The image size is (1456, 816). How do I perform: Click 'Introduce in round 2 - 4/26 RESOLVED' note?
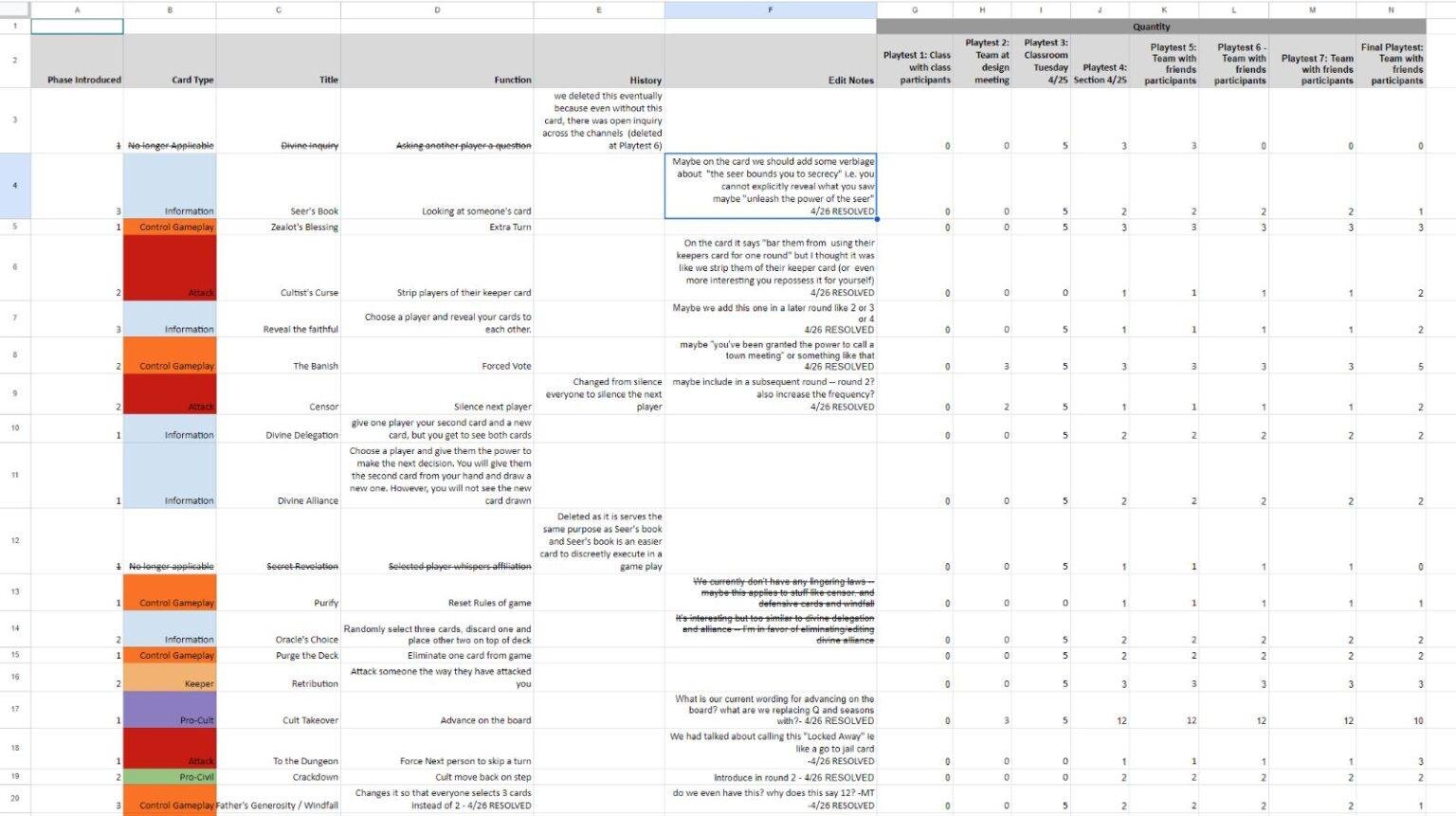[x=770, y=777]
